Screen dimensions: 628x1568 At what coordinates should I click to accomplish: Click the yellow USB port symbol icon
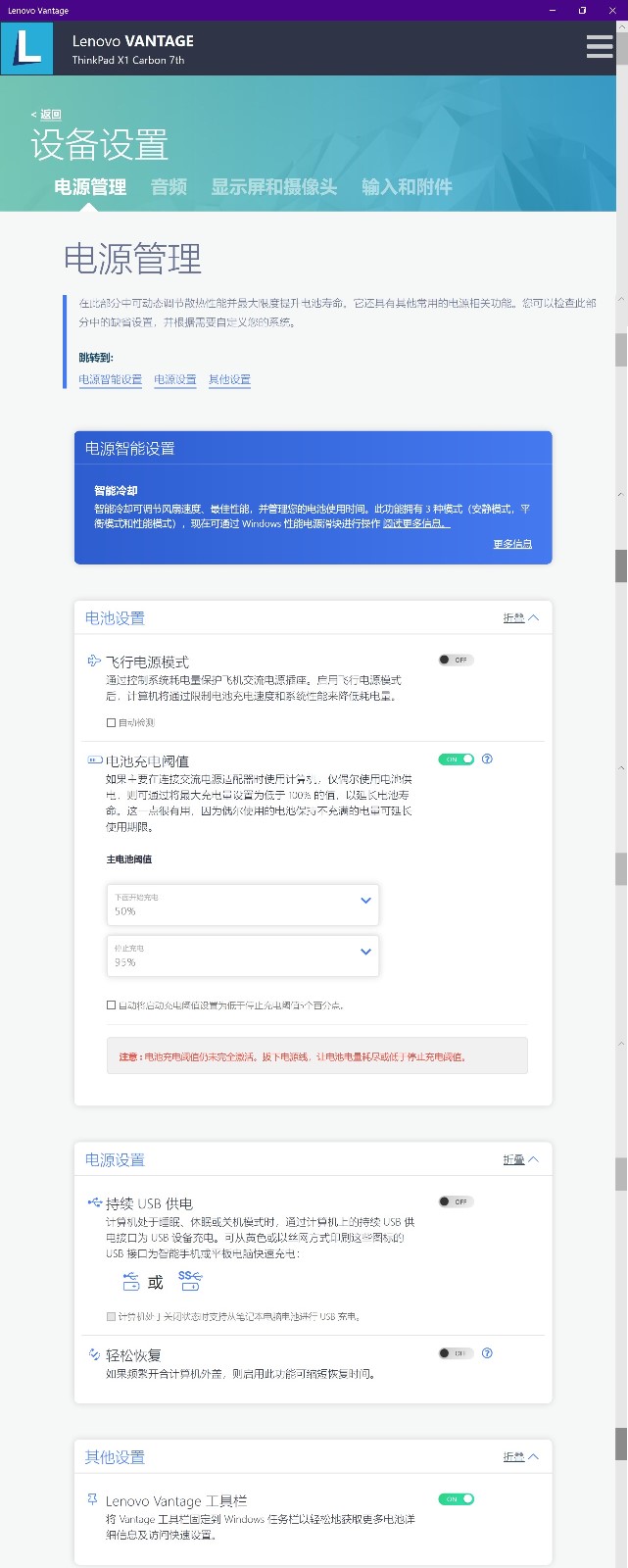[x=131, y=1281]
